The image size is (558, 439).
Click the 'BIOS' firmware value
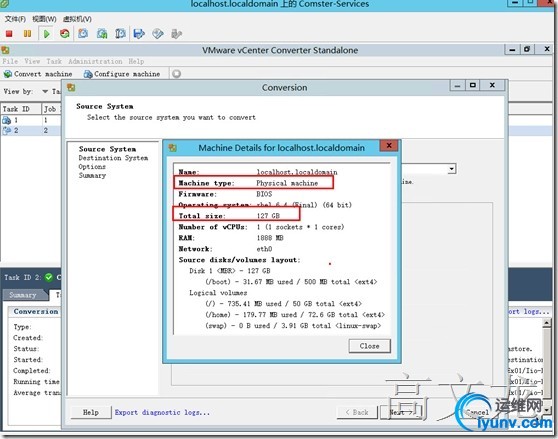(264, 194)
